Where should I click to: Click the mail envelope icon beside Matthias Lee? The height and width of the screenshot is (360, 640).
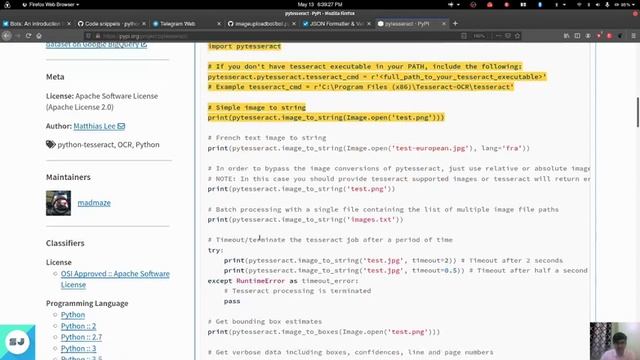pos(121,126)
